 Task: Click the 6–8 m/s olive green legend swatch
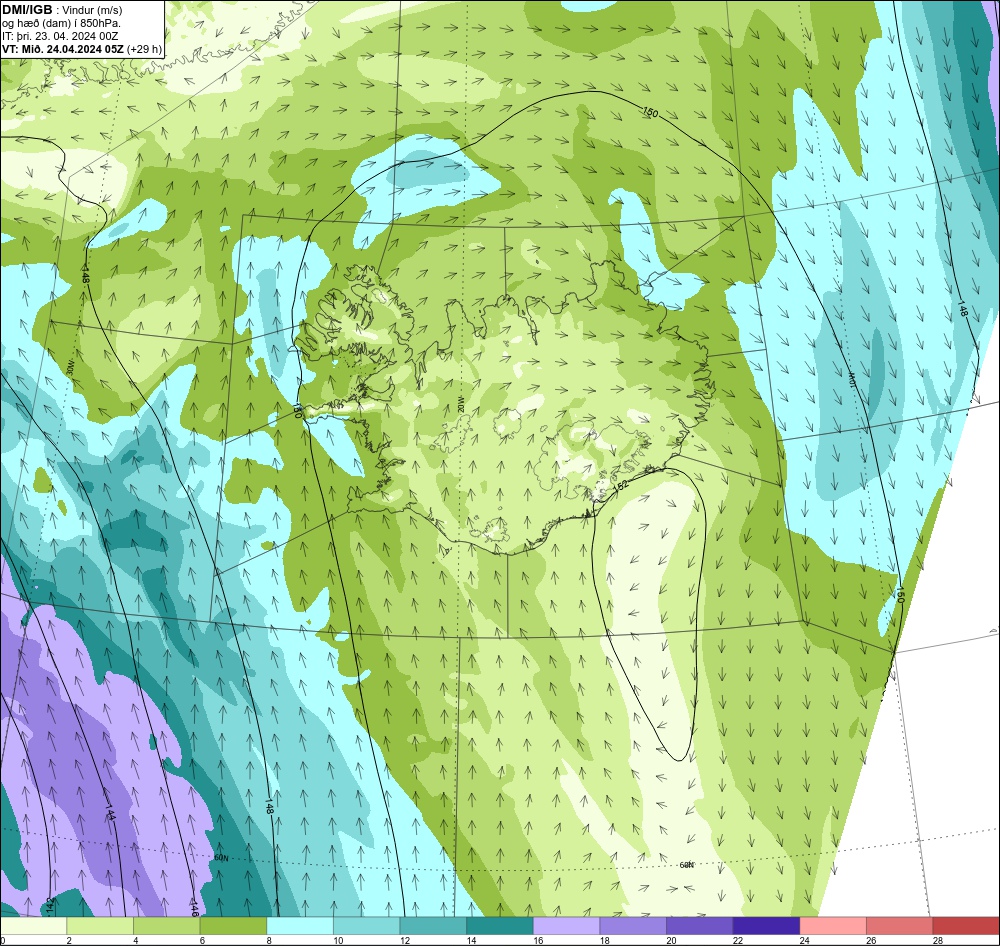pyautogui.click(x=233, y=926)
